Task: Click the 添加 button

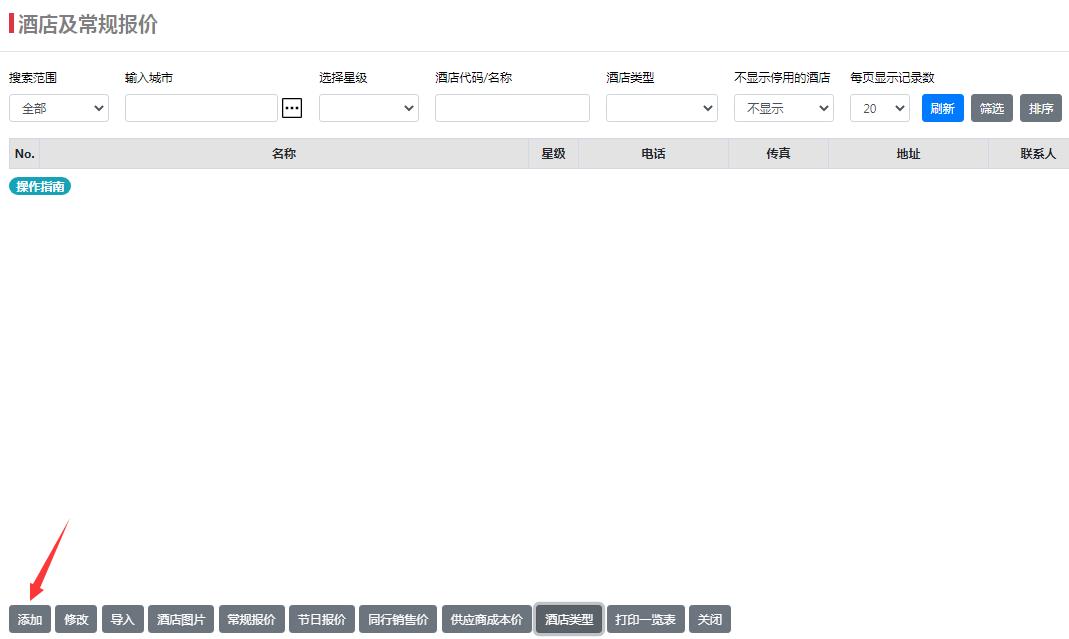Action: click(30, 619)
